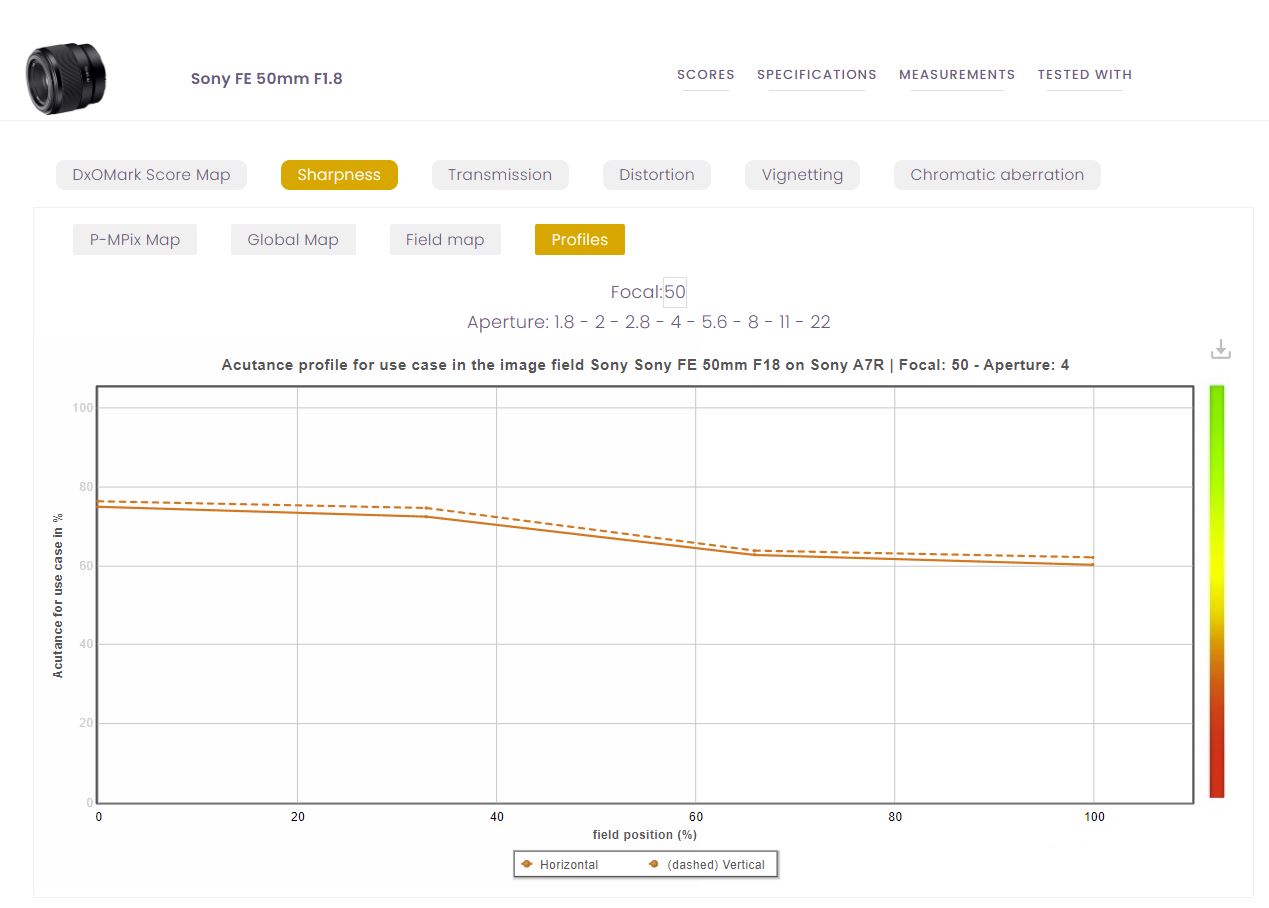The width and height of the screenshot is (1269, 908).
Task: Choose aperture 2.8
Action: [x=638, y=322]
